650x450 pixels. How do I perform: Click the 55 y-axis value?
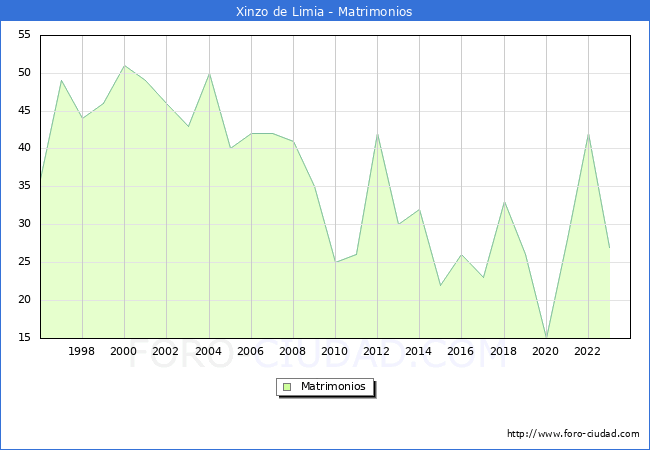coord(24,34)
